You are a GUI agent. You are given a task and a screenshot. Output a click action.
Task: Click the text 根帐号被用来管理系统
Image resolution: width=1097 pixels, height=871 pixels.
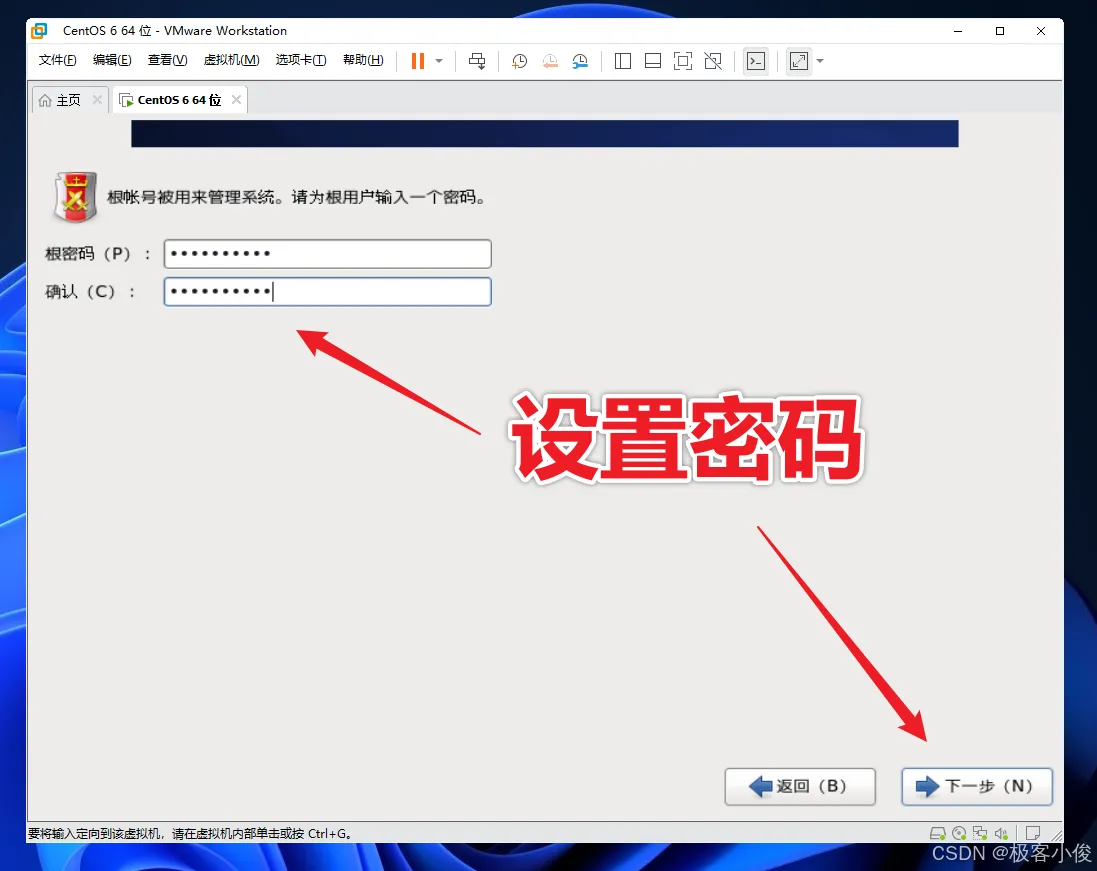190,197
